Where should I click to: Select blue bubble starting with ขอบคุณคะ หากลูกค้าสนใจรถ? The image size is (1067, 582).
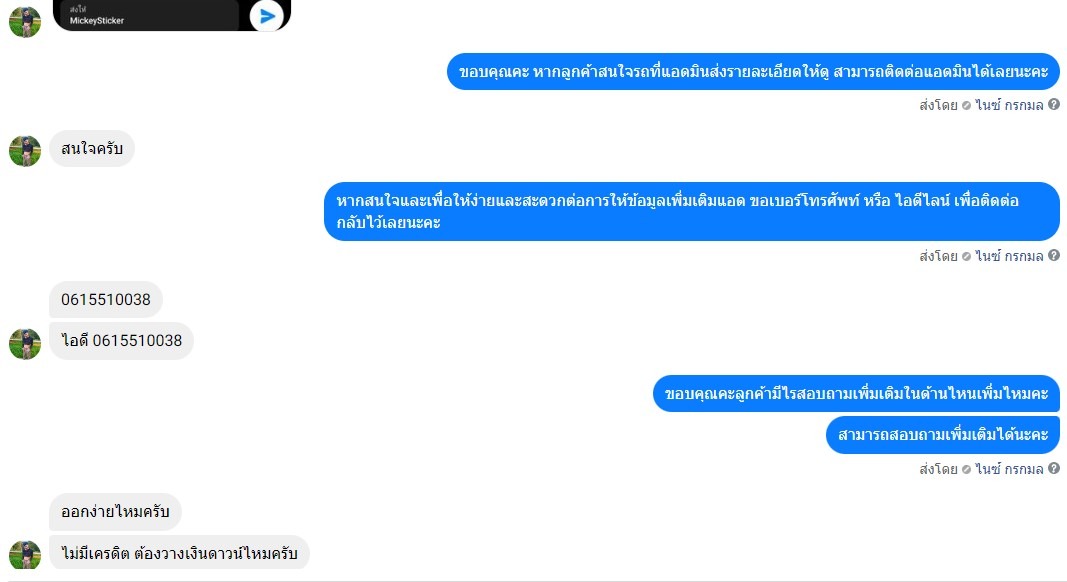pyautogui.click(x=753, y=71)
